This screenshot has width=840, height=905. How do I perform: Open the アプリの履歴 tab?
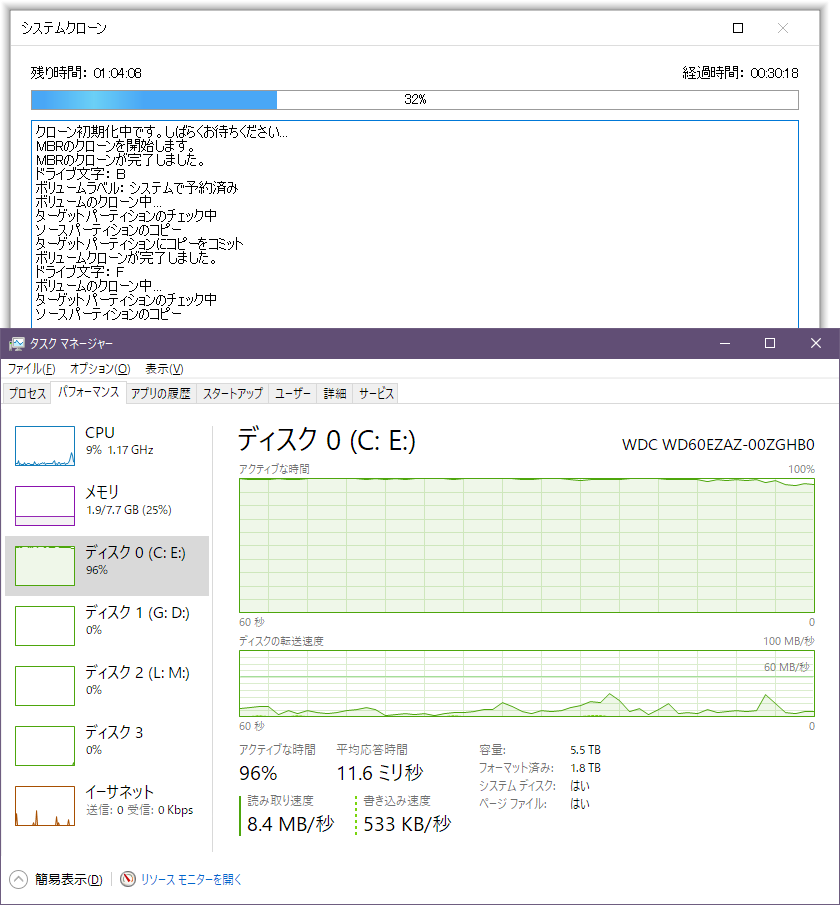point(160,393)
